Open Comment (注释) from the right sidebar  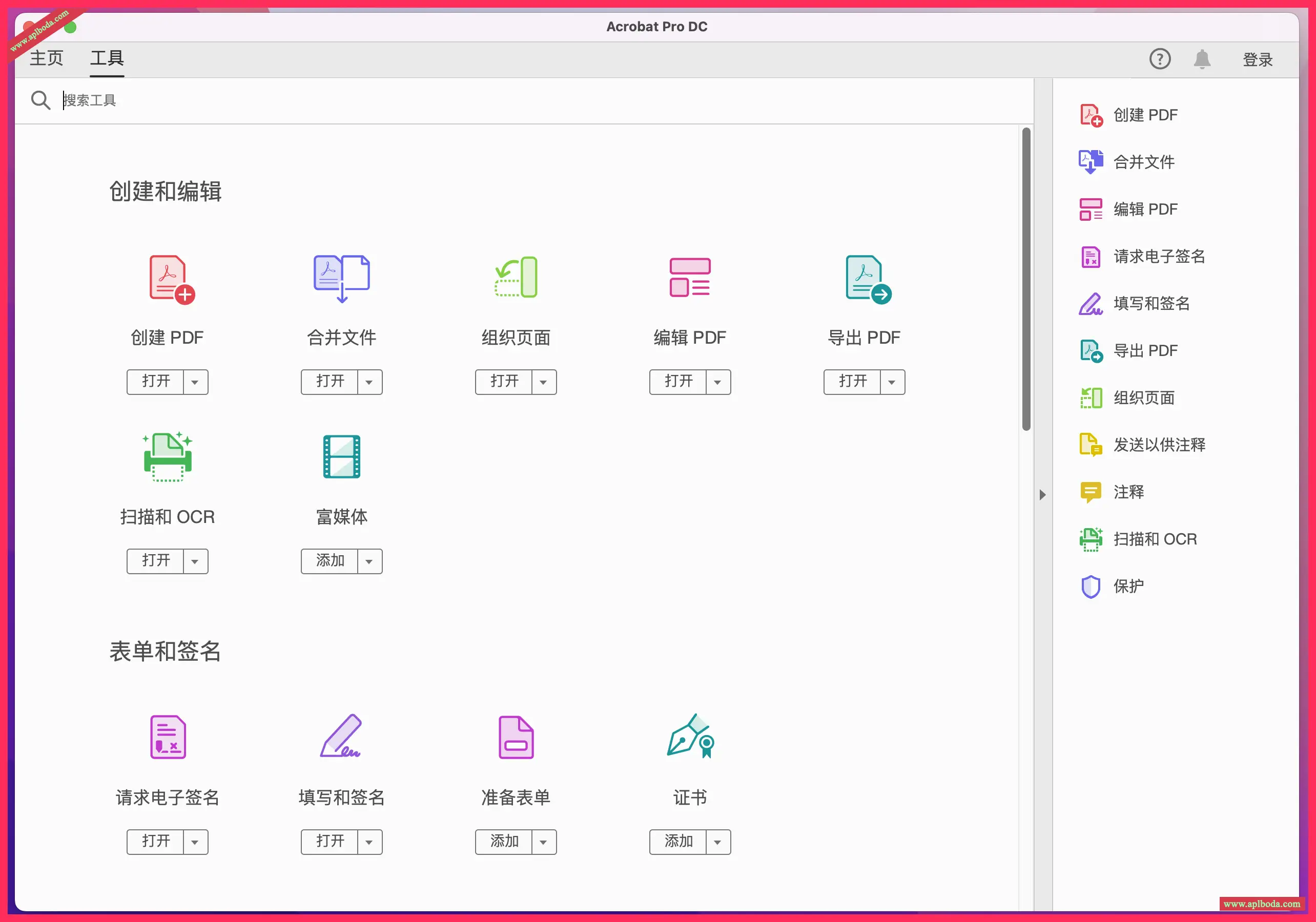click(1128, 492)
